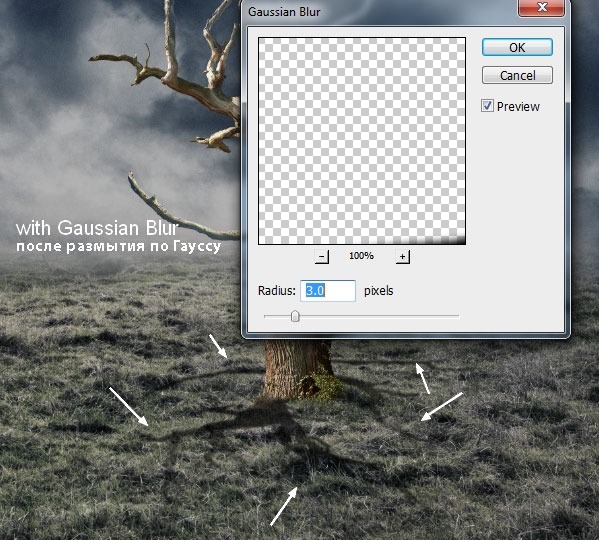Close the Gaussian Blur dialog
Screen dimensions: 599x540
[x=541, y=8]
